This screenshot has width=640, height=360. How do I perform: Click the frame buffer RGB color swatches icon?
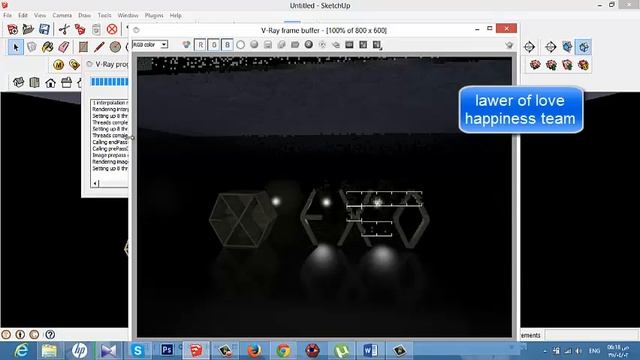tap(186, 44)
